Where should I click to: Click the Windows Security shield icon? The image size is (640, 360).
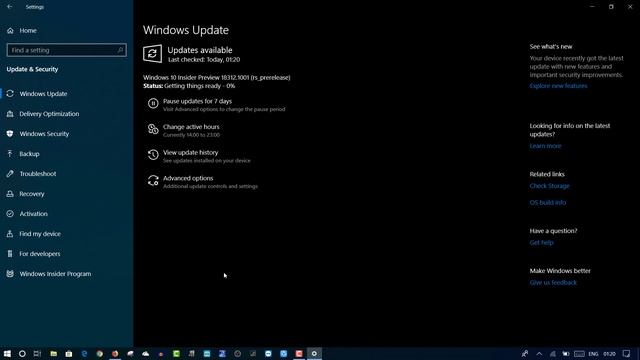[x=10, y=134]
